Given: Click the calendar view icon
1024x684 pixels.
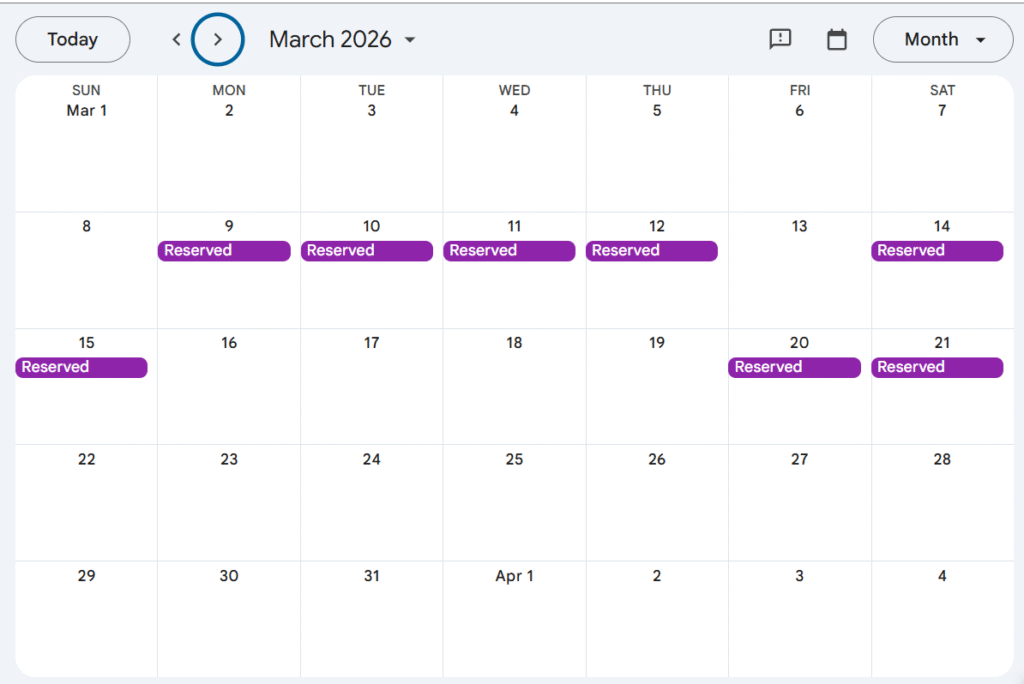Looking at the screenshot, I should (837, 40).
